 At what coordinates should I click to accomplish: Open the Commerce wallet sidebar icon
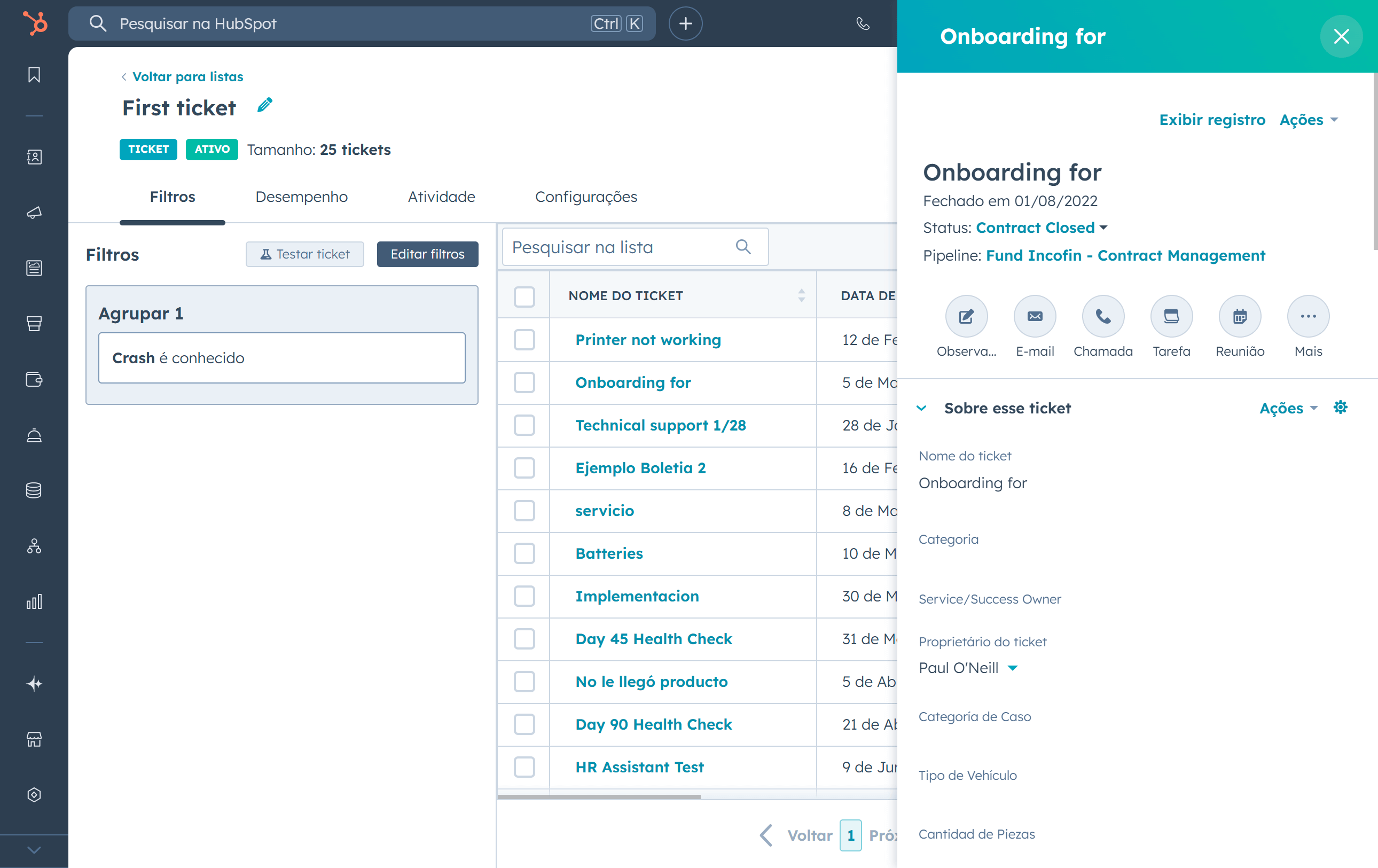pyautogui.click(x=34, y=379)
